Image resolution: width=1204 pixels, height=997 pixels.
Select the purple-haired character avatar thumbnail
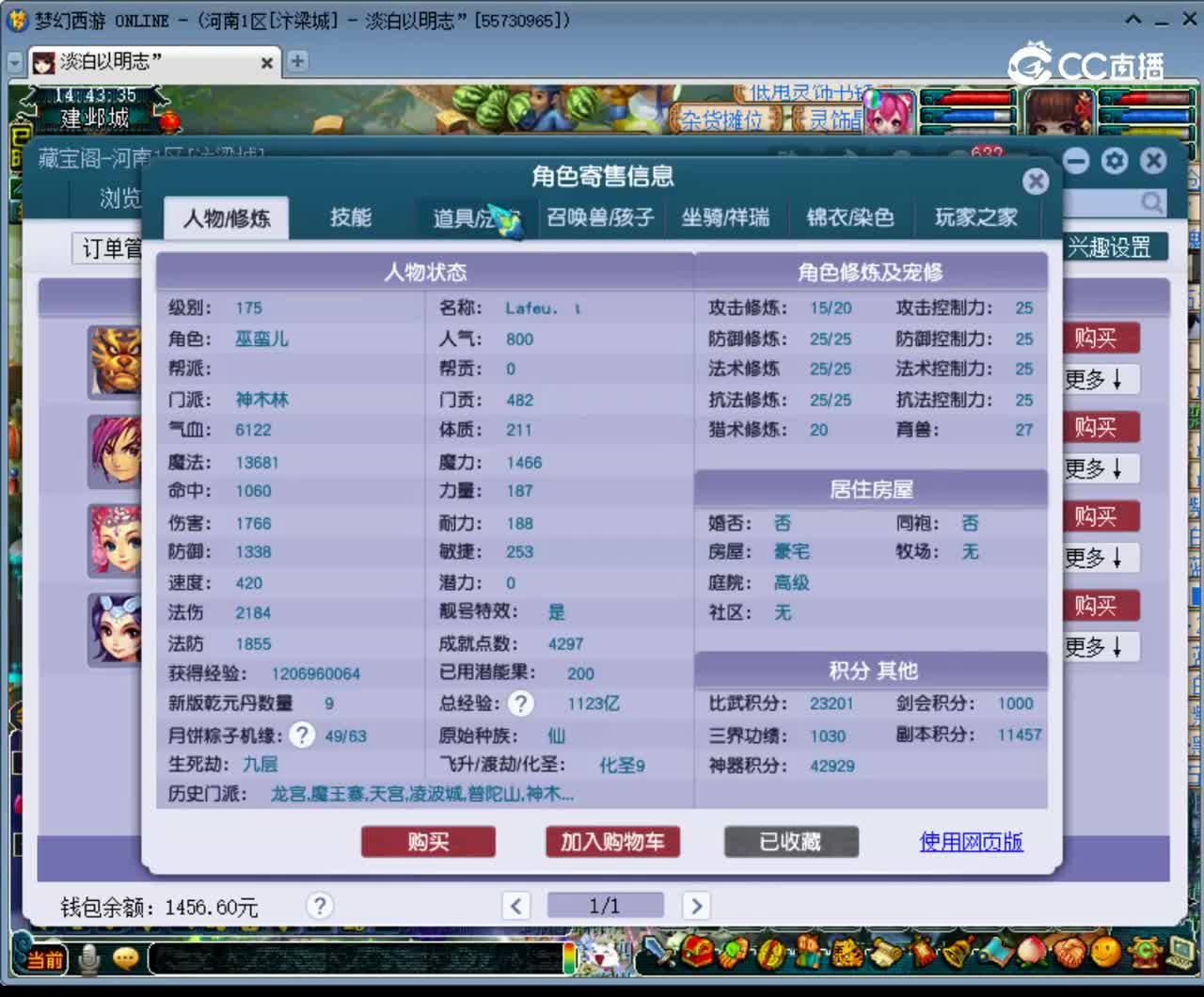tap(115, 451)
